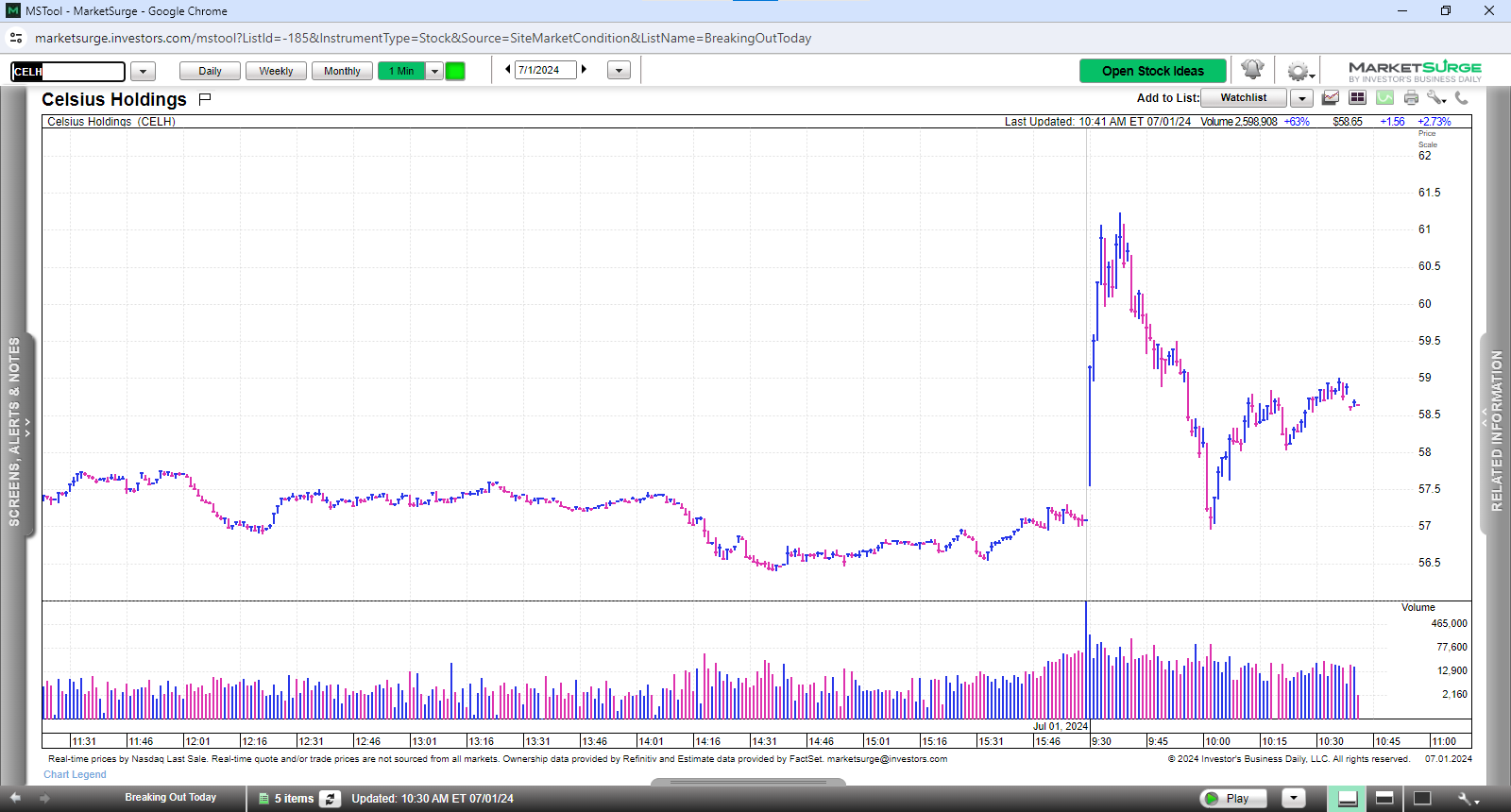The image size is (1511, 812).
Task: Go to the previous date with left arrow
Action: 508,69
